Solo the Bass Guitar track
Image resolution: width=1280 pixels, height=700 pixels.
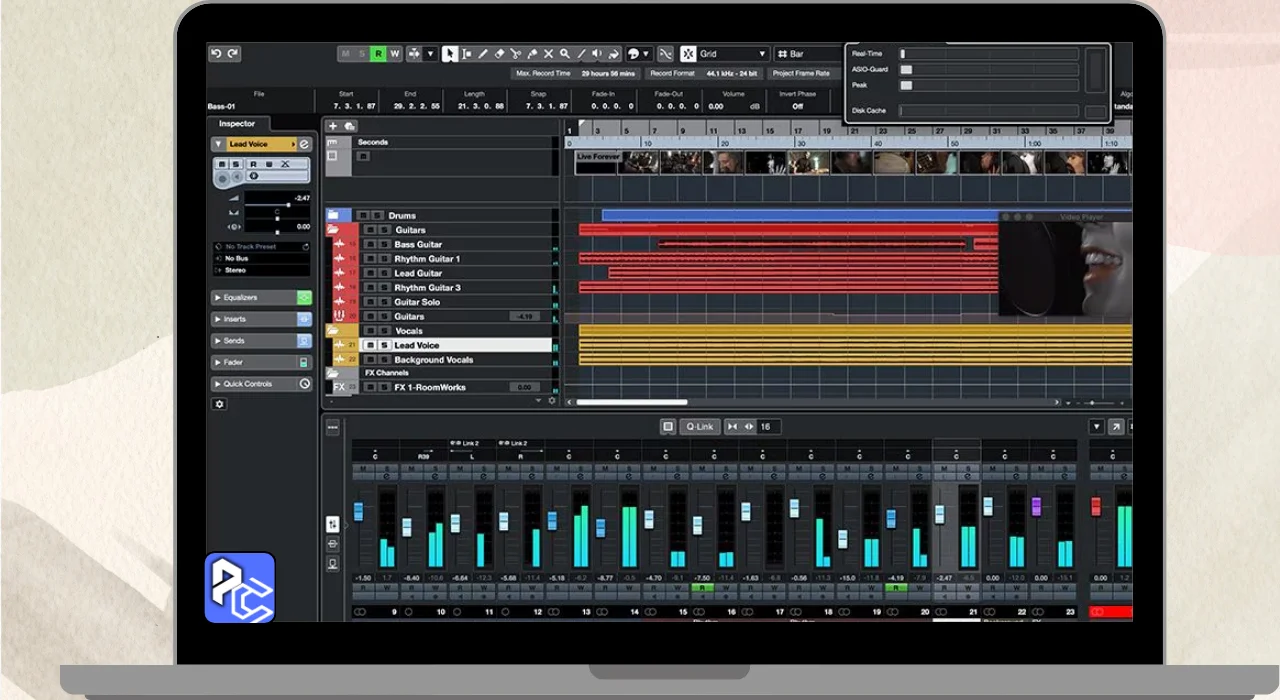click(384, 245)
